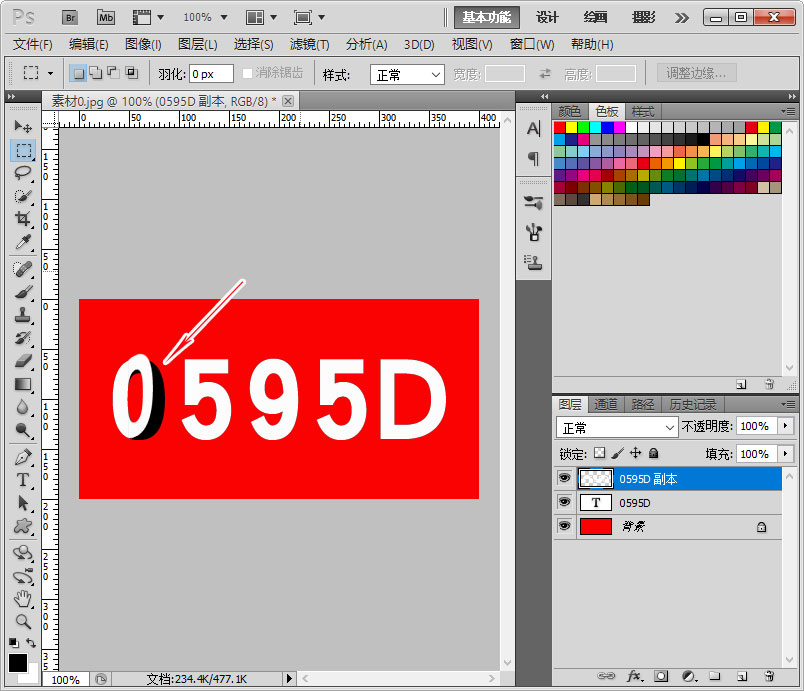Click the 基本功能 workspace button

pyautogui.click(x=487, y=17)
